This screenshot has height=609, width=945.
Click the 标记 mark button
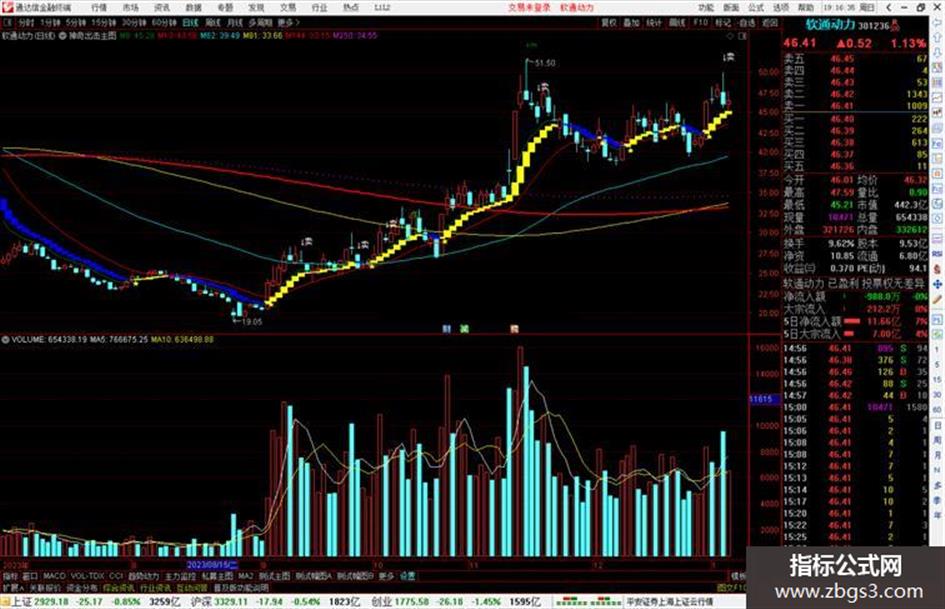tap(723, 22)
